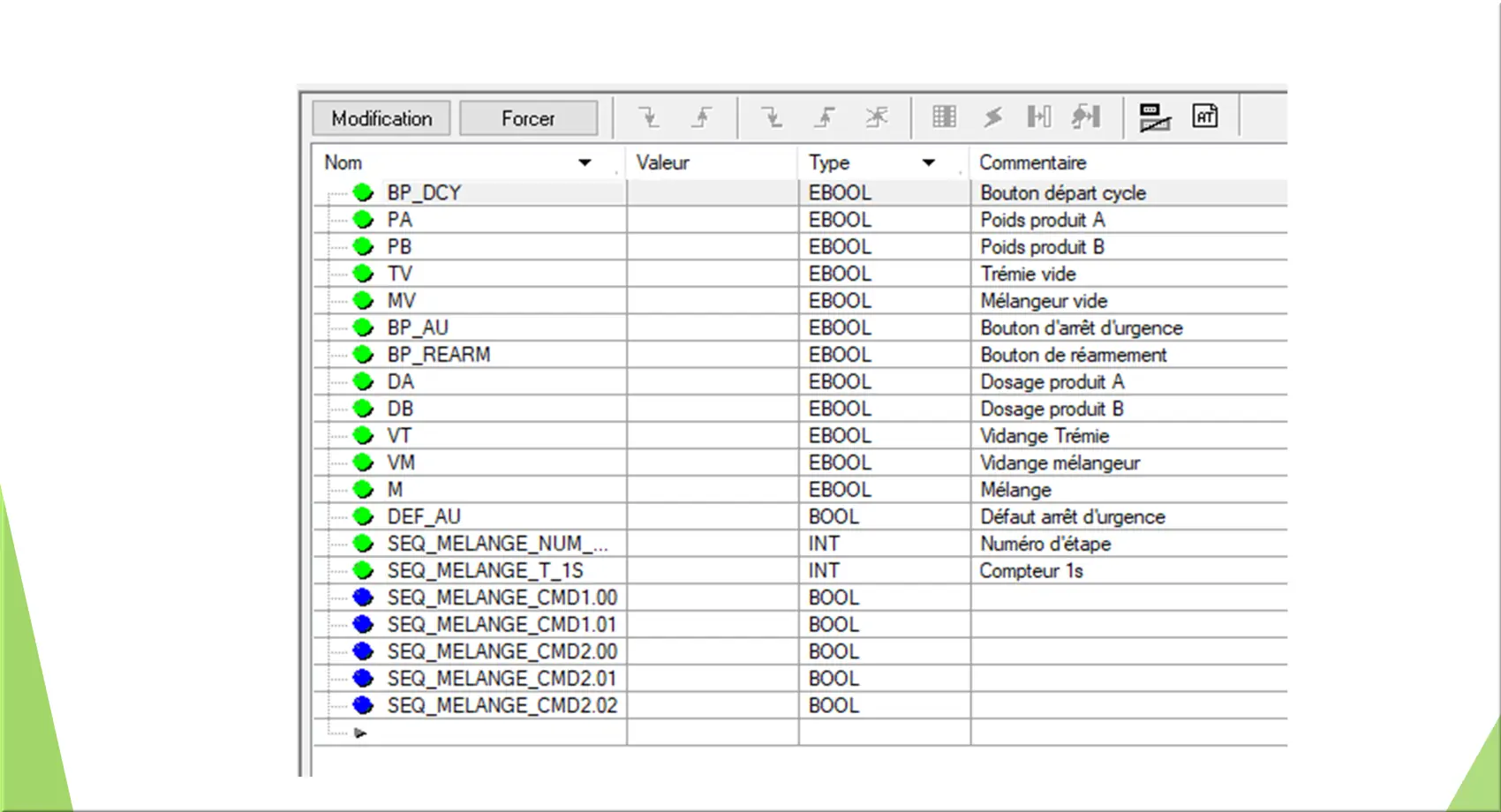This screenshot has width=1501, height=812.
Task: Click the lightning bolt icon in toolbar
Action: 993,117
